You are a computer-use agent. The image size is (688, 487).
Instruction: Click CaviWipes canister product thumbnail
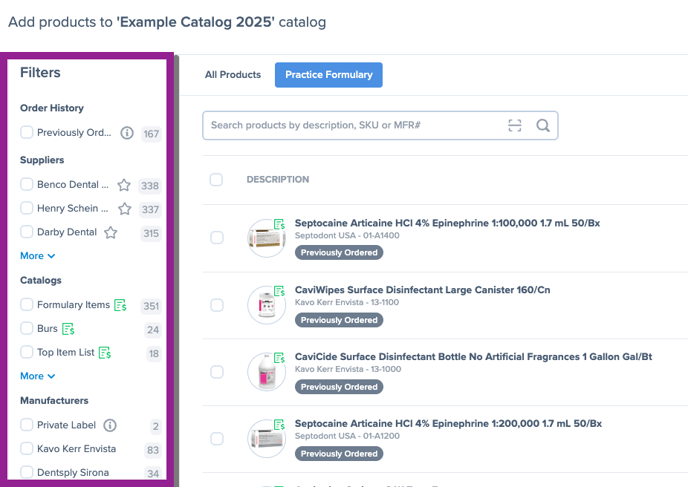pos(266,305)
